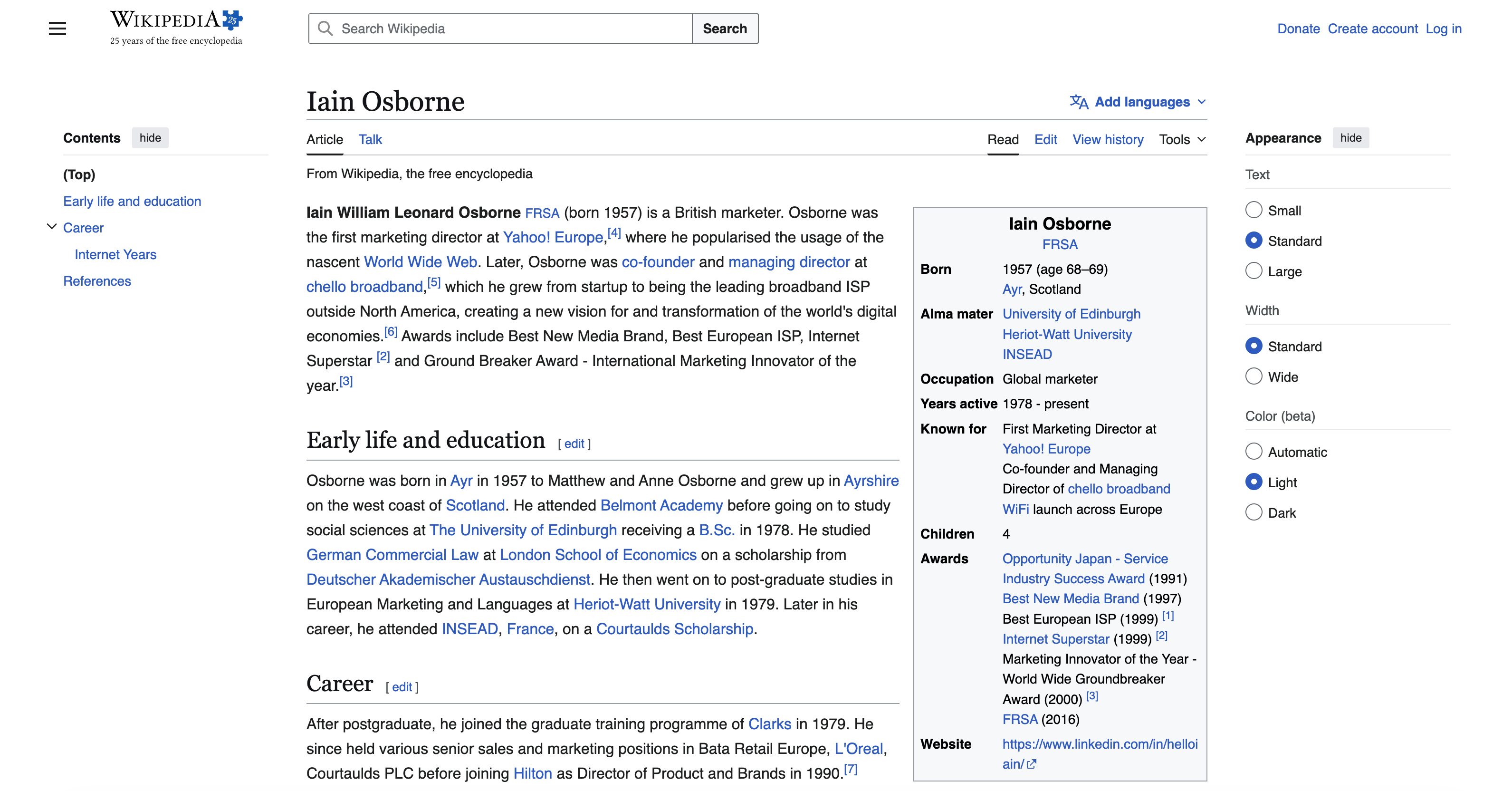Open the Add languages dropdown
Image resolution: width=1512 pixels, height=791 pixels.
point(1138,102)
